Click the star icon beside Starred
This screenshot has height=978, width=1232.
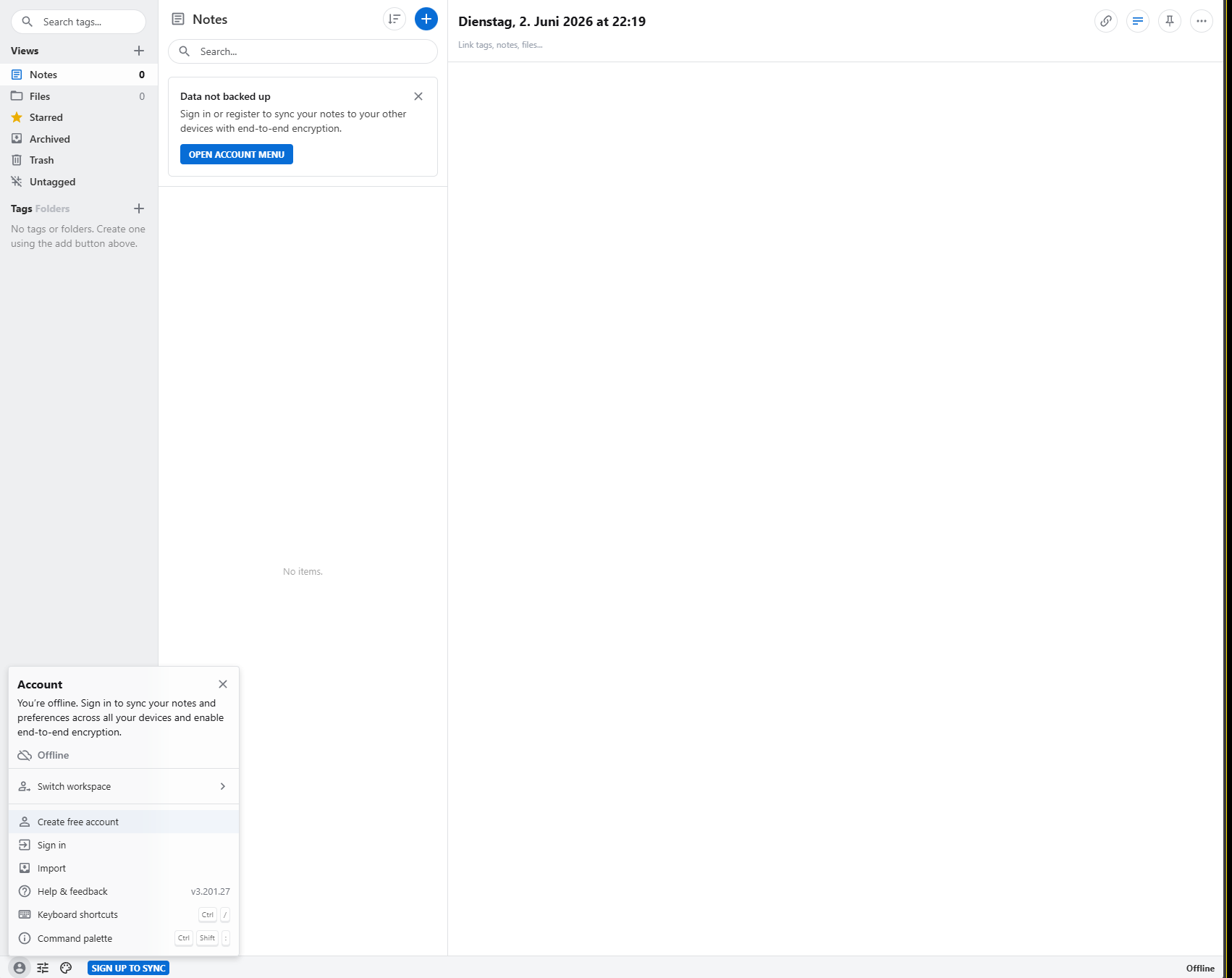(17, 117)
